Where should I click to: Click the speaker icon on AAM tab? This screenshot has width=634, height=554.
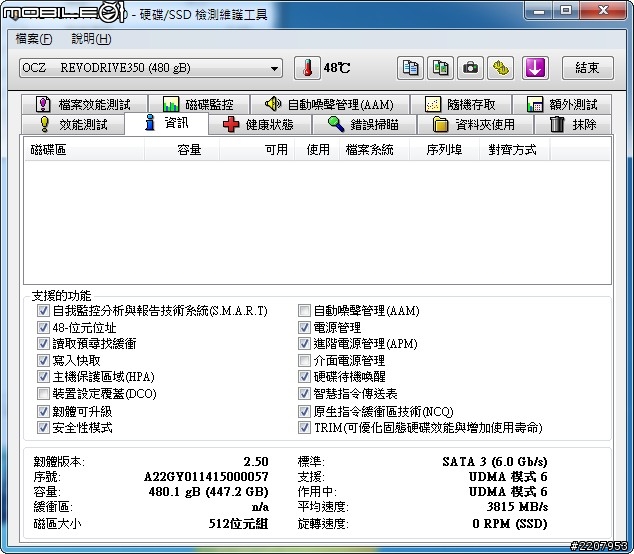tap(273, 104)
